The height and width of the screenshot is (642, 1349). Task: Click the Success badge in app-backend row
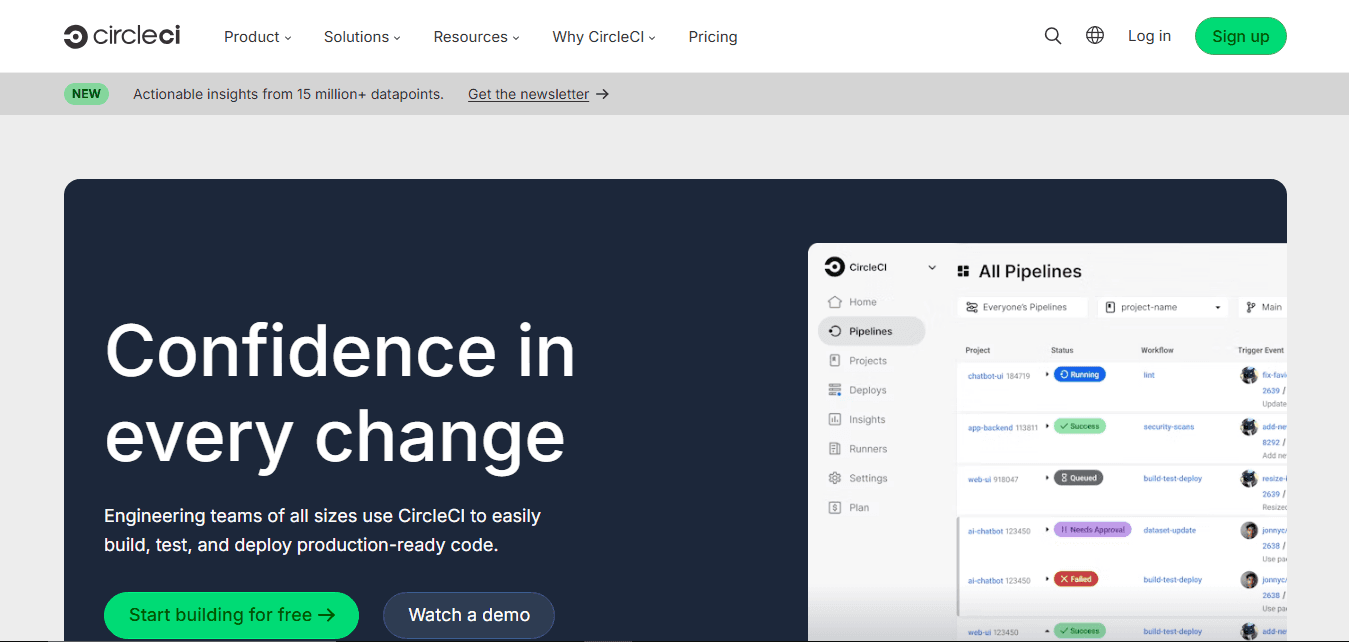[1079, 426]
